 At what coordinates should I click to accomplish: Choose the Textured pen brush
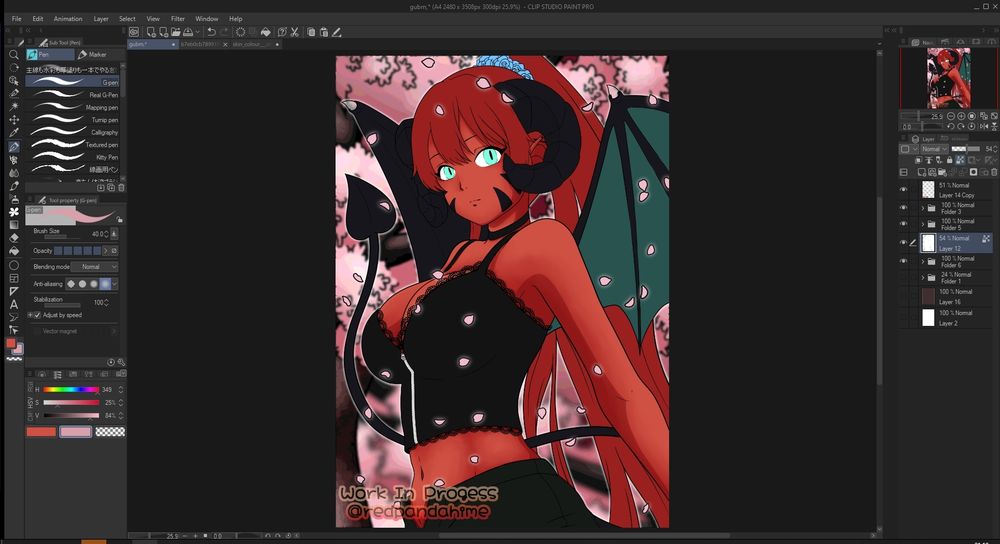tap(72, 144)
